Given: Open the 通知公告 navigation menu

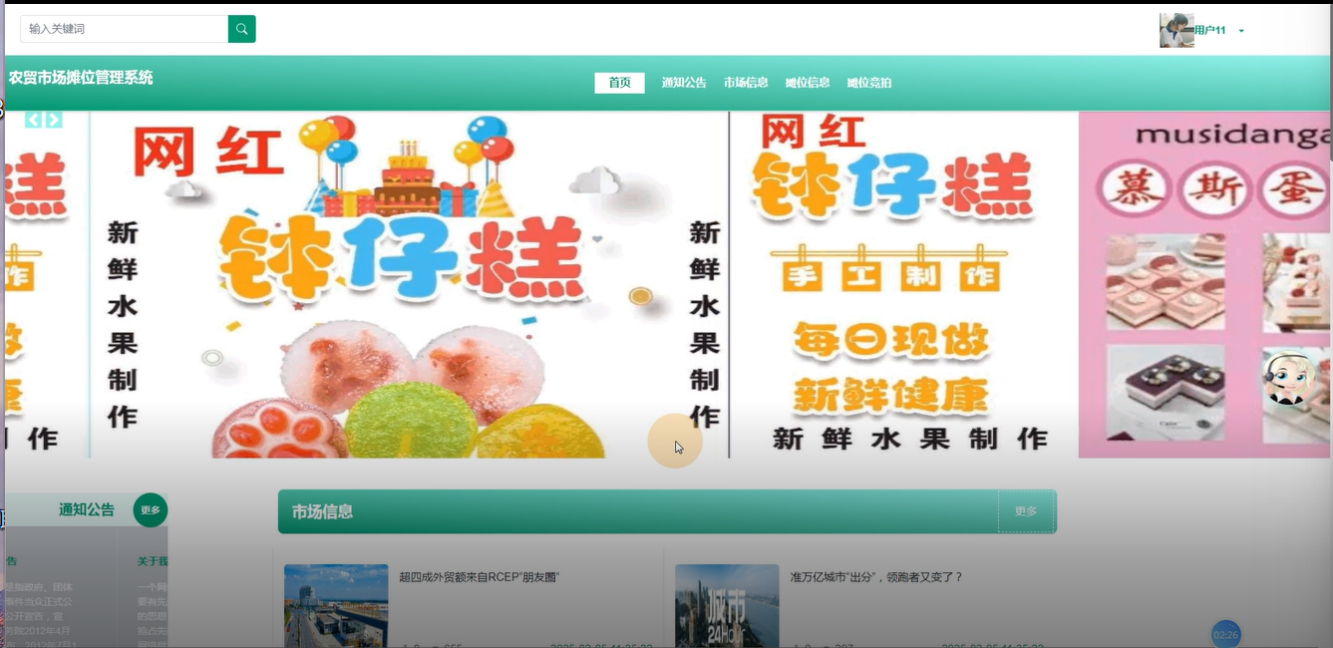Looking at the screenshot, I should pyautogui.click(x=684, y=83).
